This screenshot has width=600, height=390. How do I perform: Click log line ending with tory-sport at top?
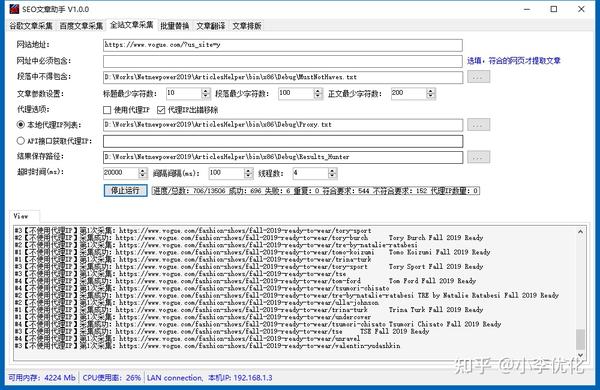pyautogui.click(x=193, y=231)
